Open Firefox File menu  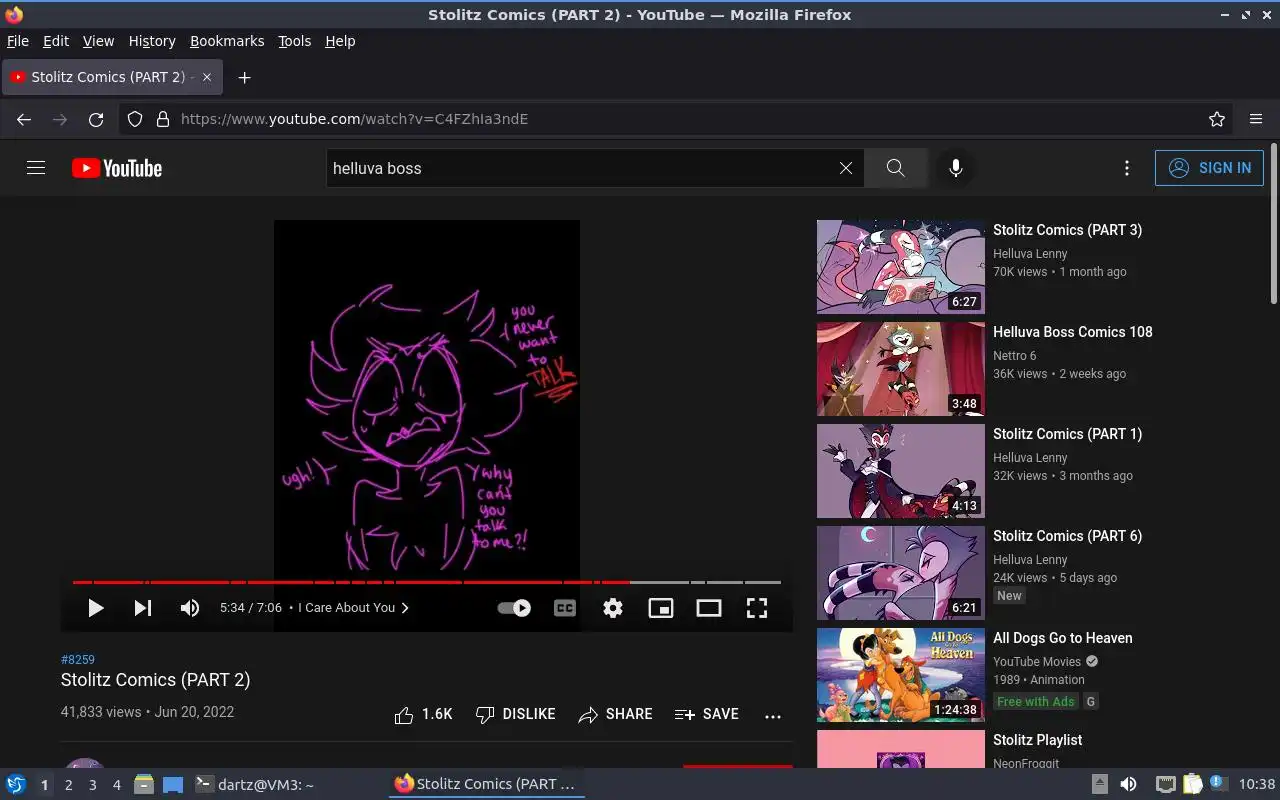tap(18, 41)
